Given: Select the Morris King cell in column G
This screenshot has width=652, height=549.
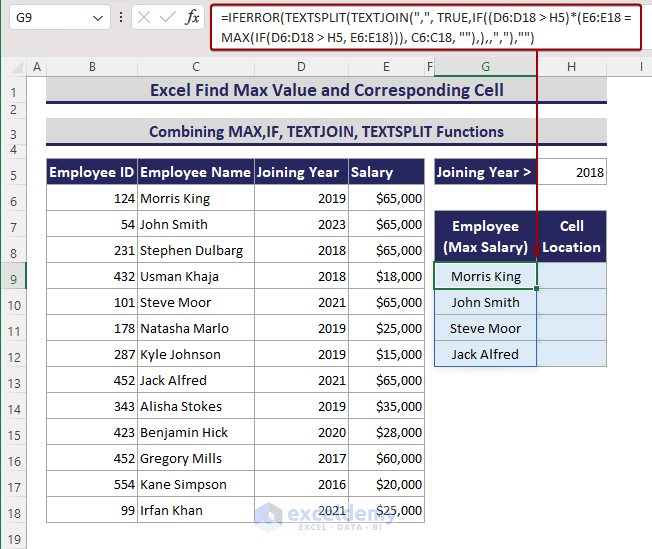Looking at the screenshot, I should coord(485,276).
